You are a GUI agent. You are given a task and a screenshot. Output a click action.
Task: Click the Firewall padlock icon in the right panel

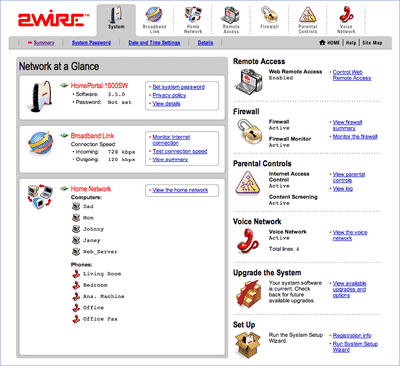pyautogui.click(x=250, y=132)
